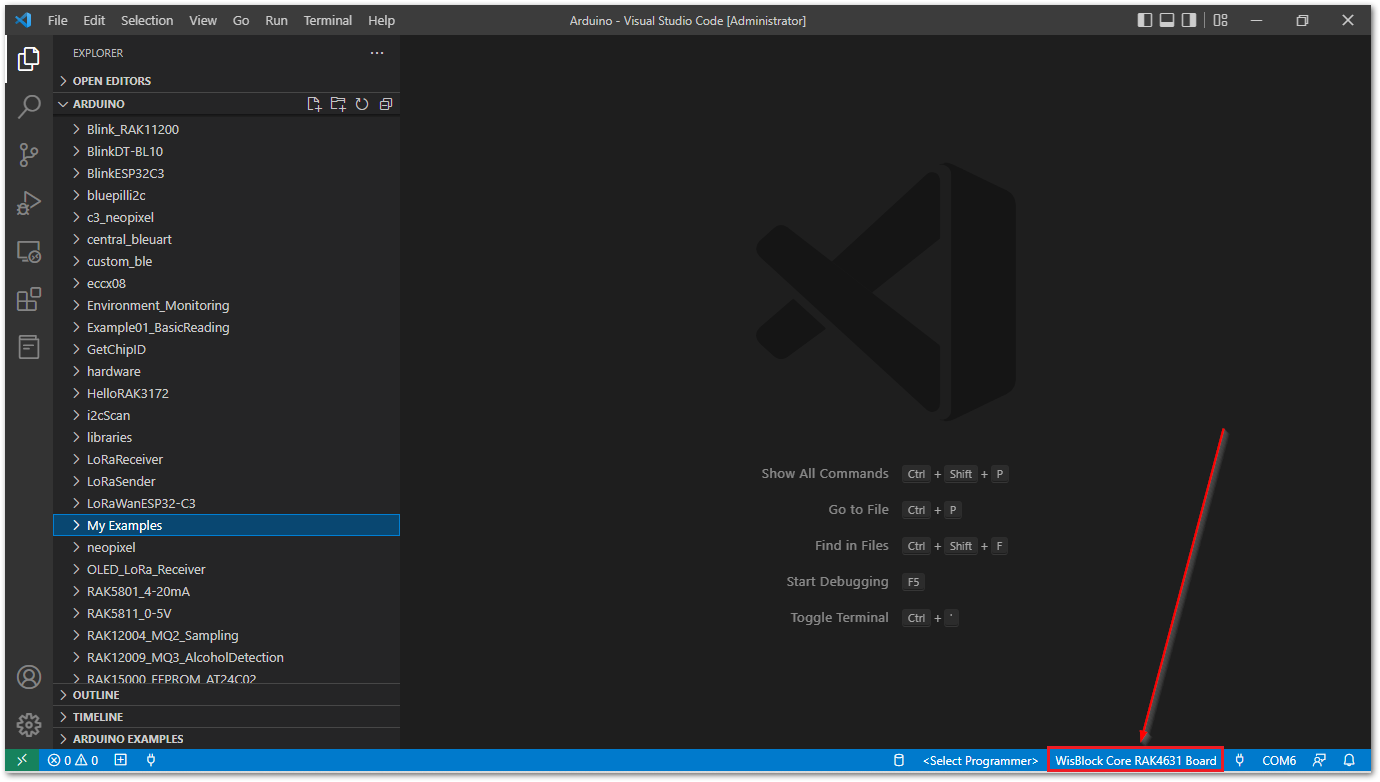Expand the OPEN EDITORS section
The height and width of the screenshot is (782, 1380).
pyautogui.click(x=226, y=81)
